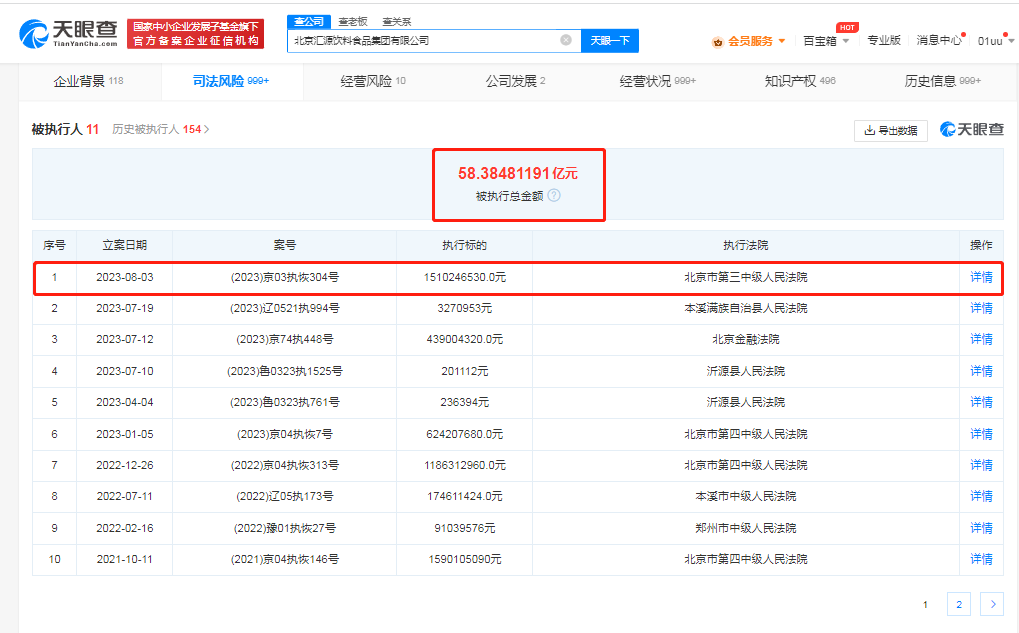This screenshot has width=1019, height=633.
Task: Click the 导出数据 export button
Action: pos(890,130)
